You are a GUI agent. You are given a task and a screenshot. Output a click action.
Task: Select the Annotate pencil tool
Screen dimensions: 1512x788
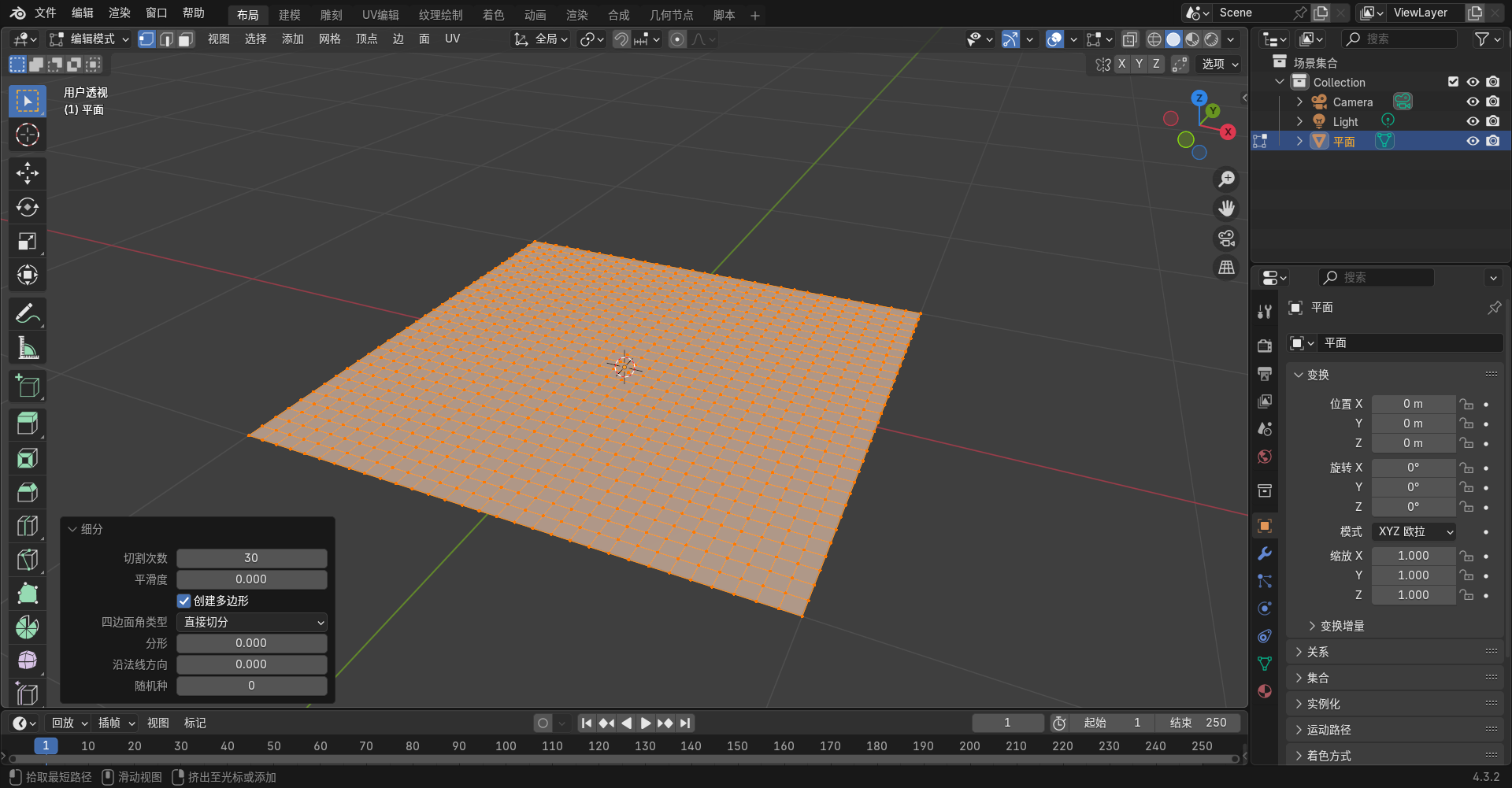coord(28,314)
